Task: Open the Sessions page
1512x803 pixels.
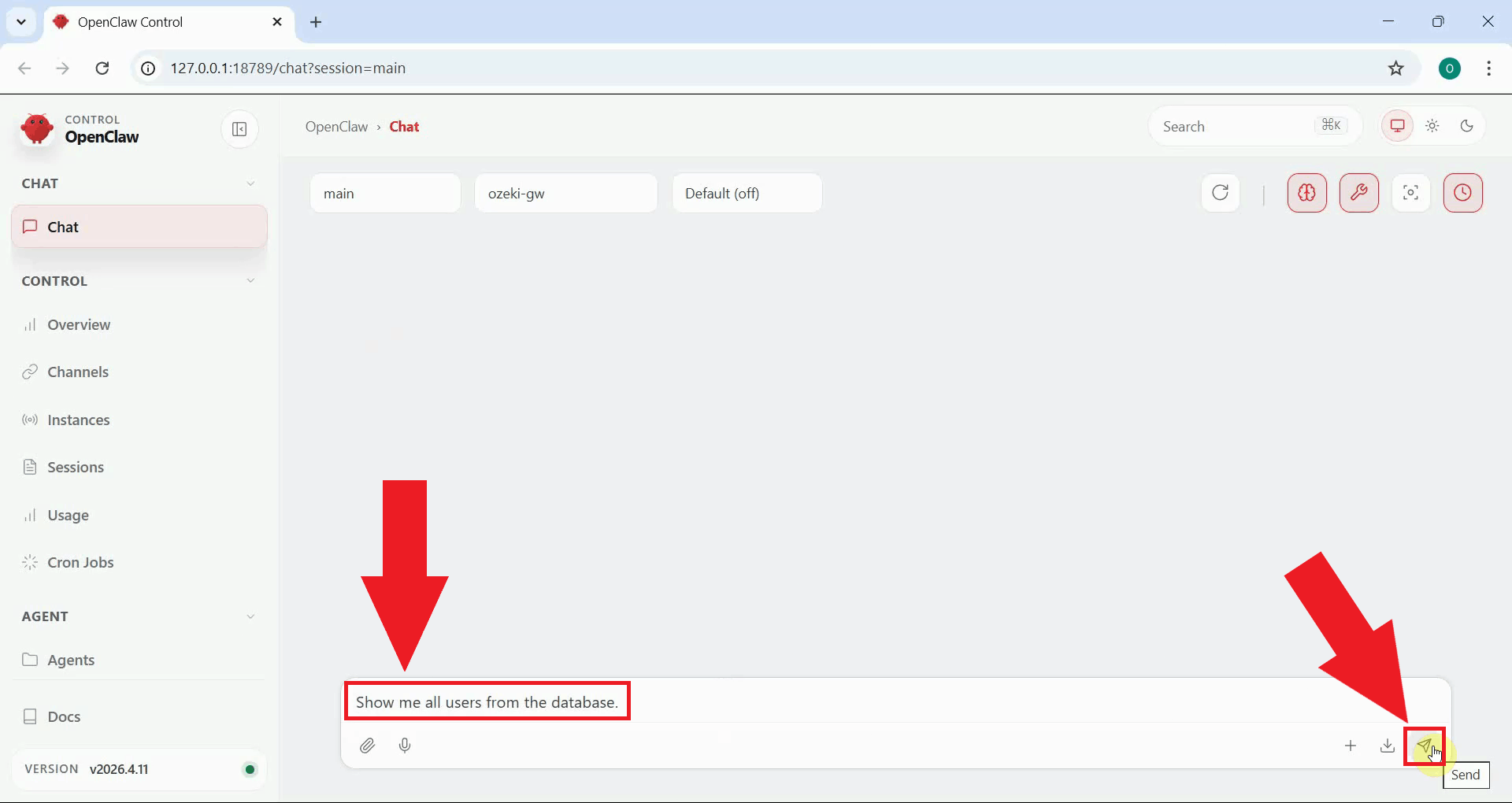Action: (139, 467)
